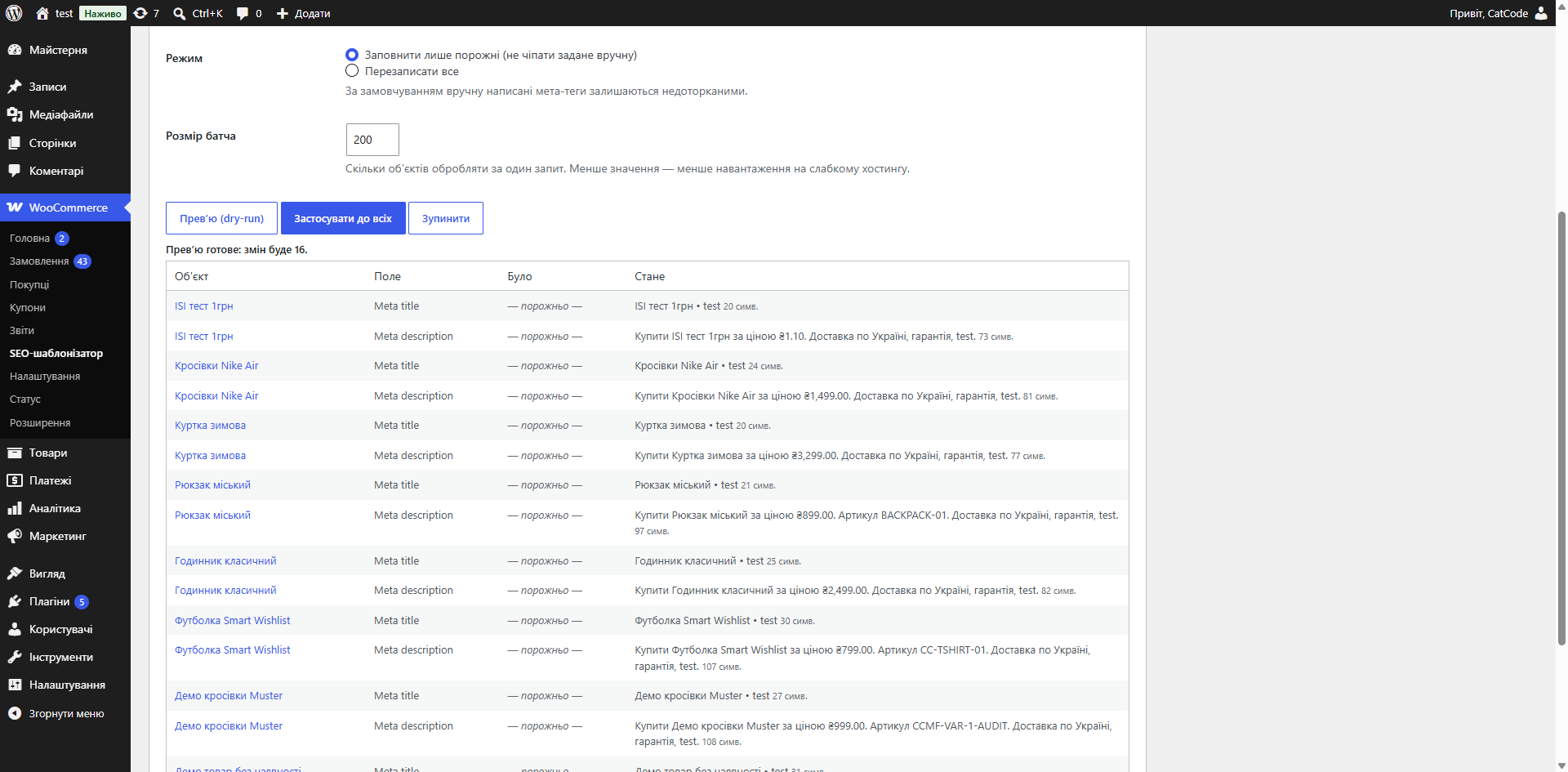Click the Аналітика bar chart icon

click(x=15, y=508)
